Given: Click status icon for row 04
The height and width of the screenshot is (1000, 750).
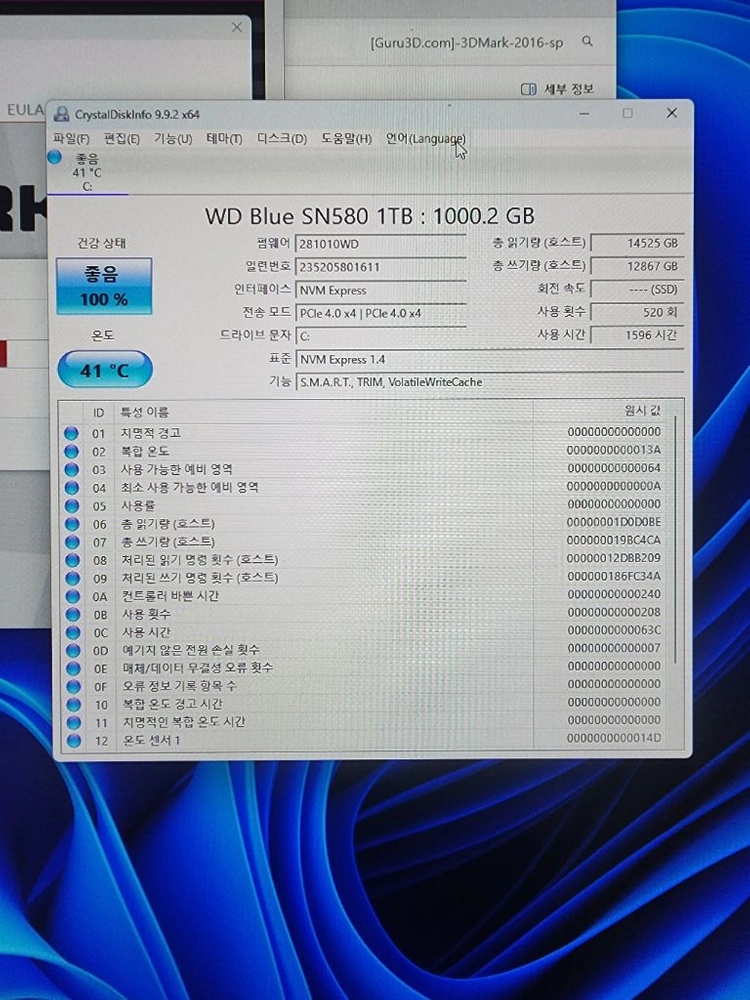Looking at the screenshot, I should coord(72,488).
